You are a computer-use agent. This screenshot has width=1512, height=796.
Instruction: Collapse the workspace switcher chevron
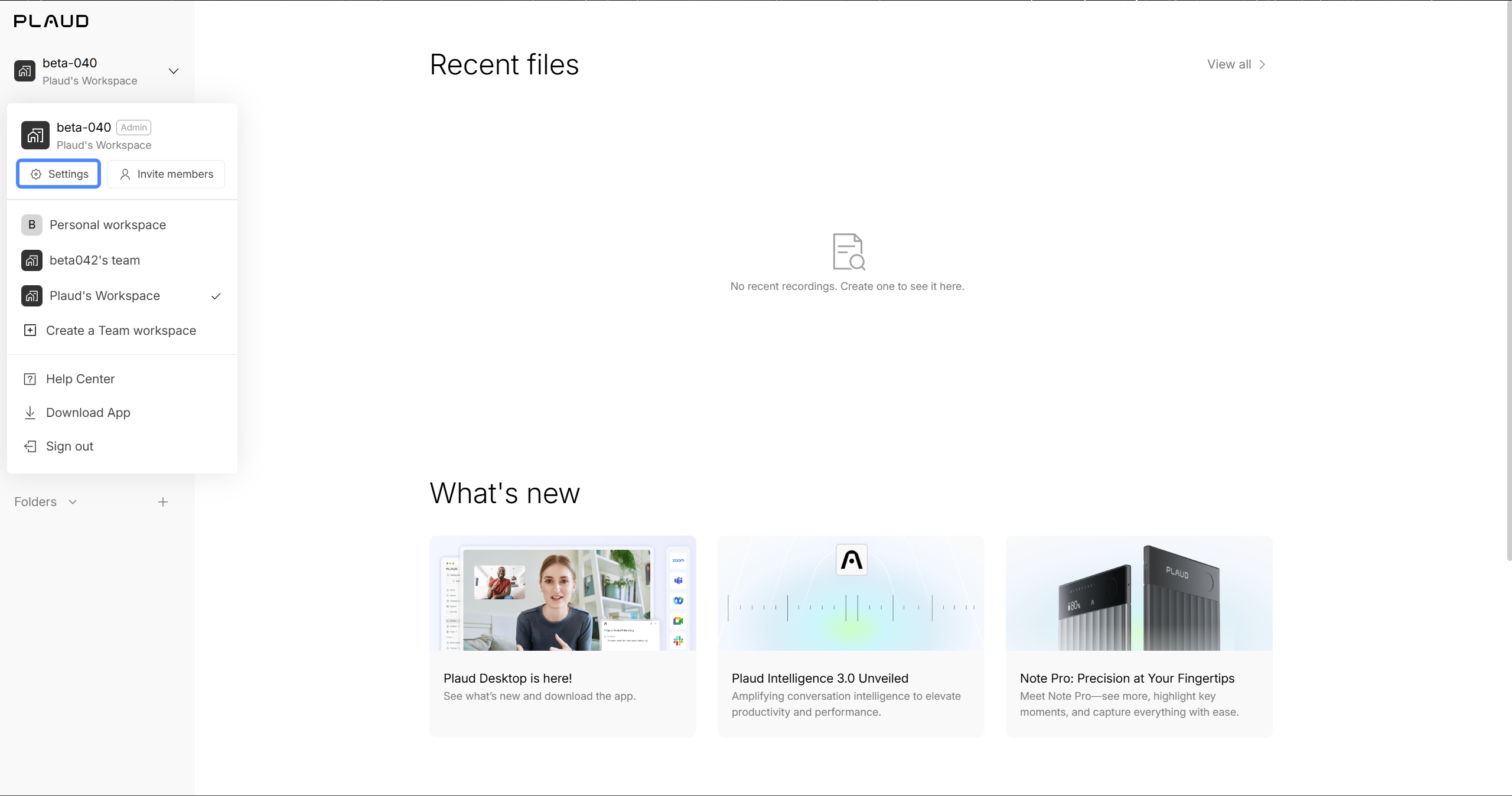(x=174, y=71)
